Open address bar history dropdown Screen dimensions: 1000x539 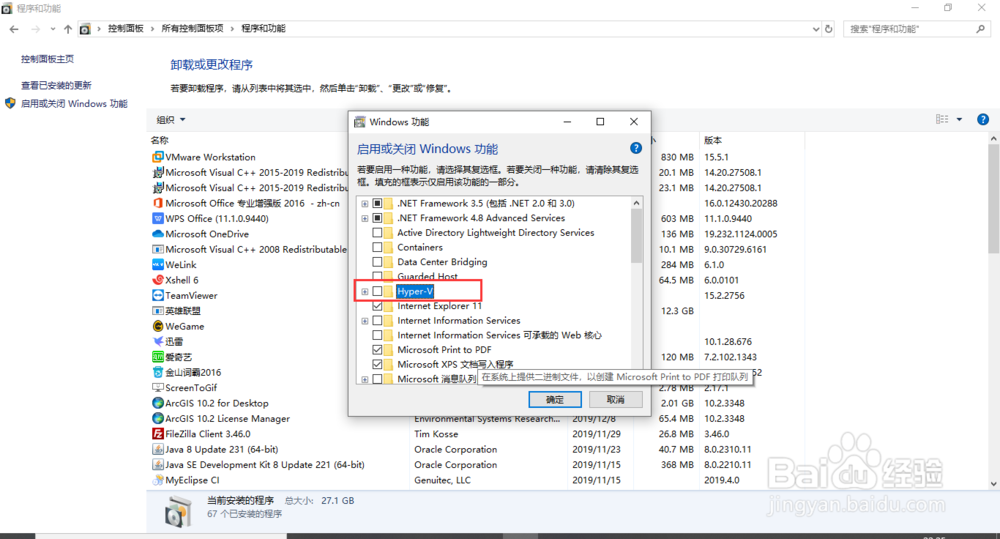click(816, 29)
